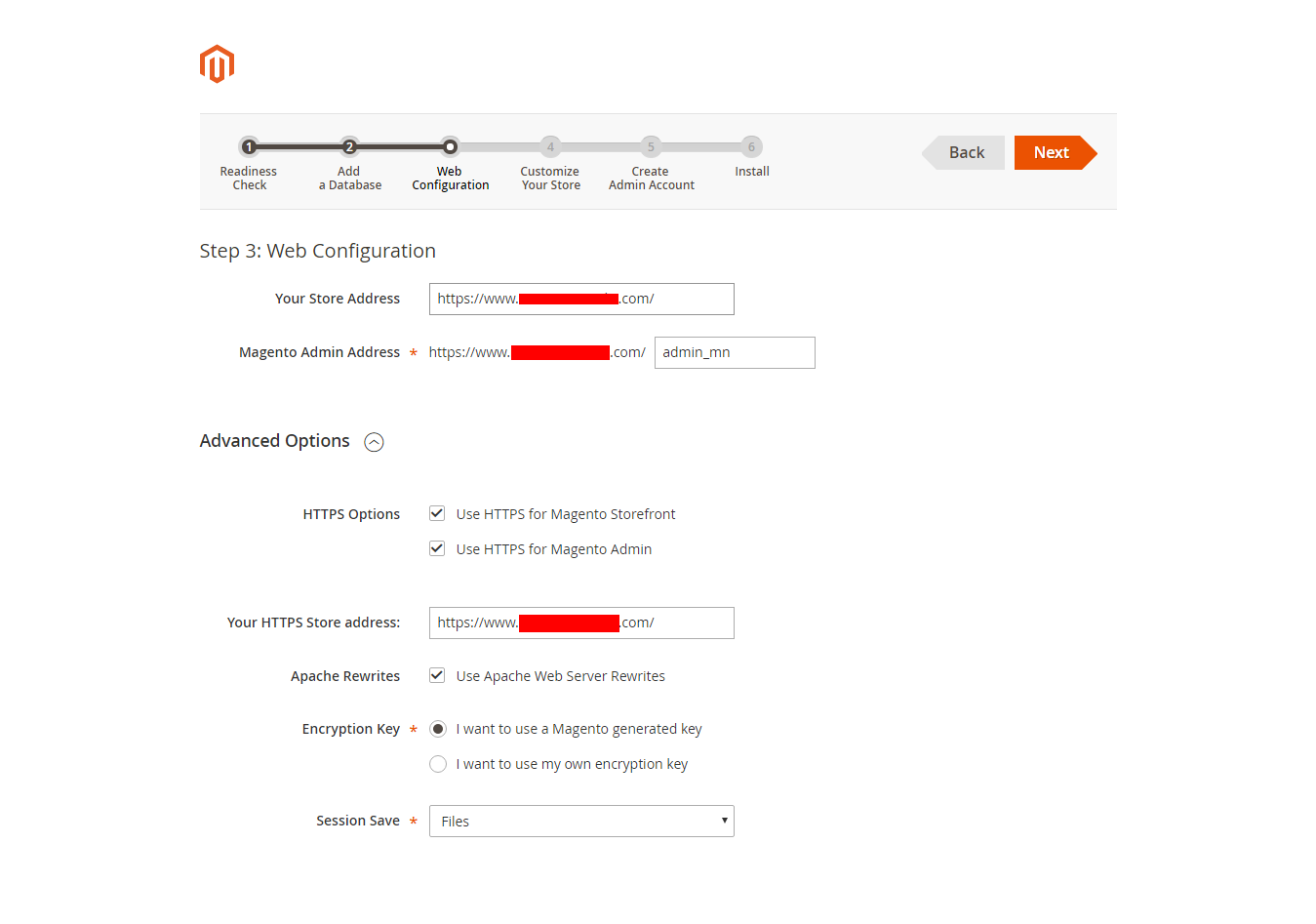1316x924 pixels.
Task: Click the Session Save dropdown arrow
Action: [723, 821]
